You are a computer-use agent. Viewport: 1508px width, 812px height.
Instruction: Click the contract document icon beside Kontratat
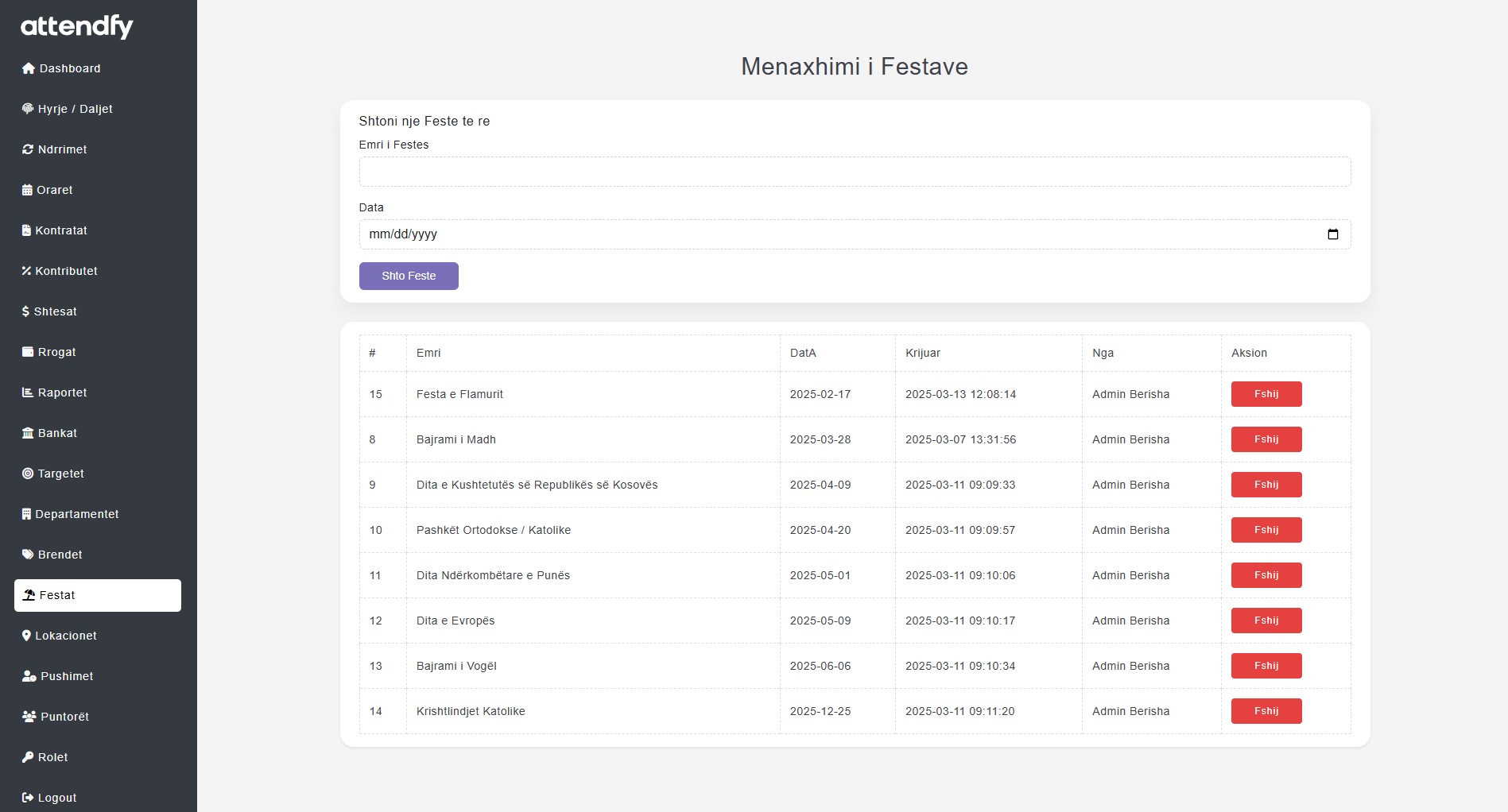[x=28, y=230]
